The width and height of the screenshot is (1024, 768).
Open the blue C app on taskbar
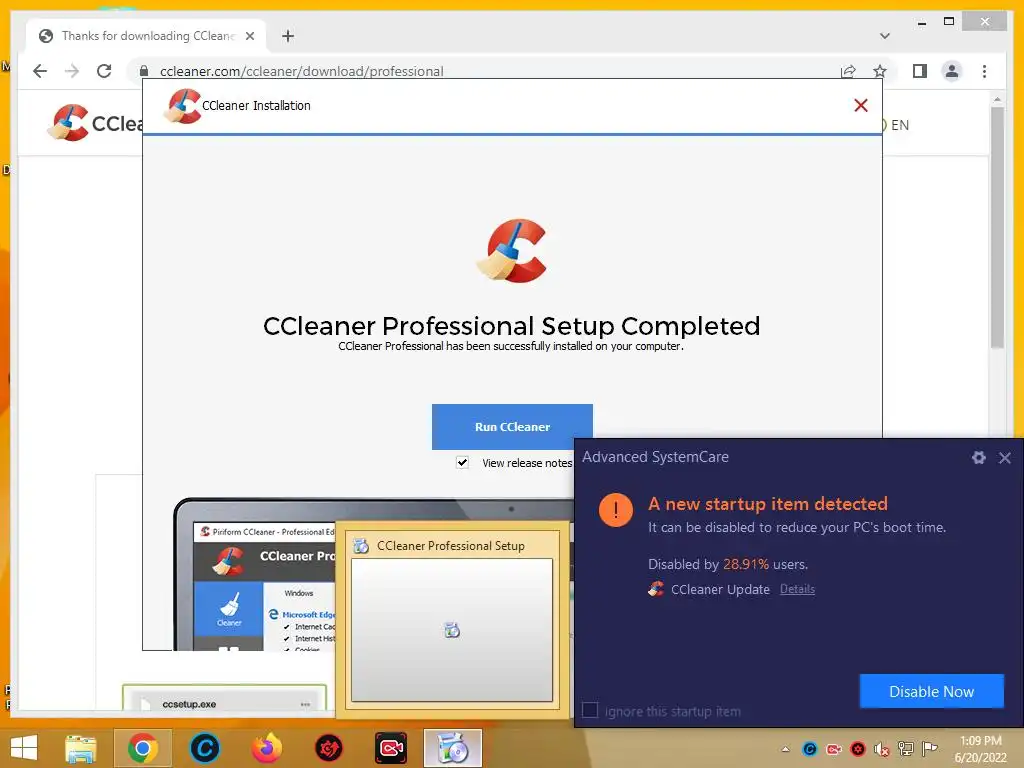tap(204, 748)
